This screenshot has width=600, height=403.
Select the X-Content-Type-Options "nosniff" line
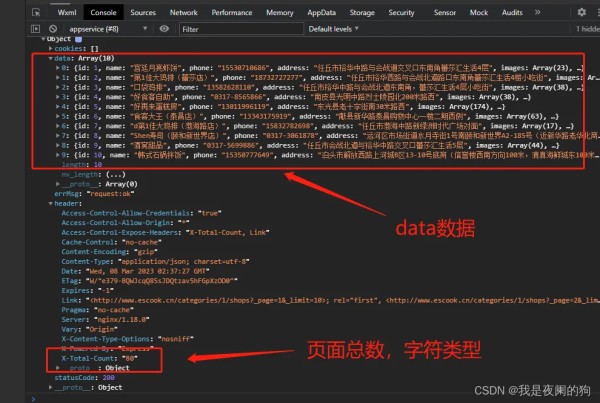tap(127, 339)
